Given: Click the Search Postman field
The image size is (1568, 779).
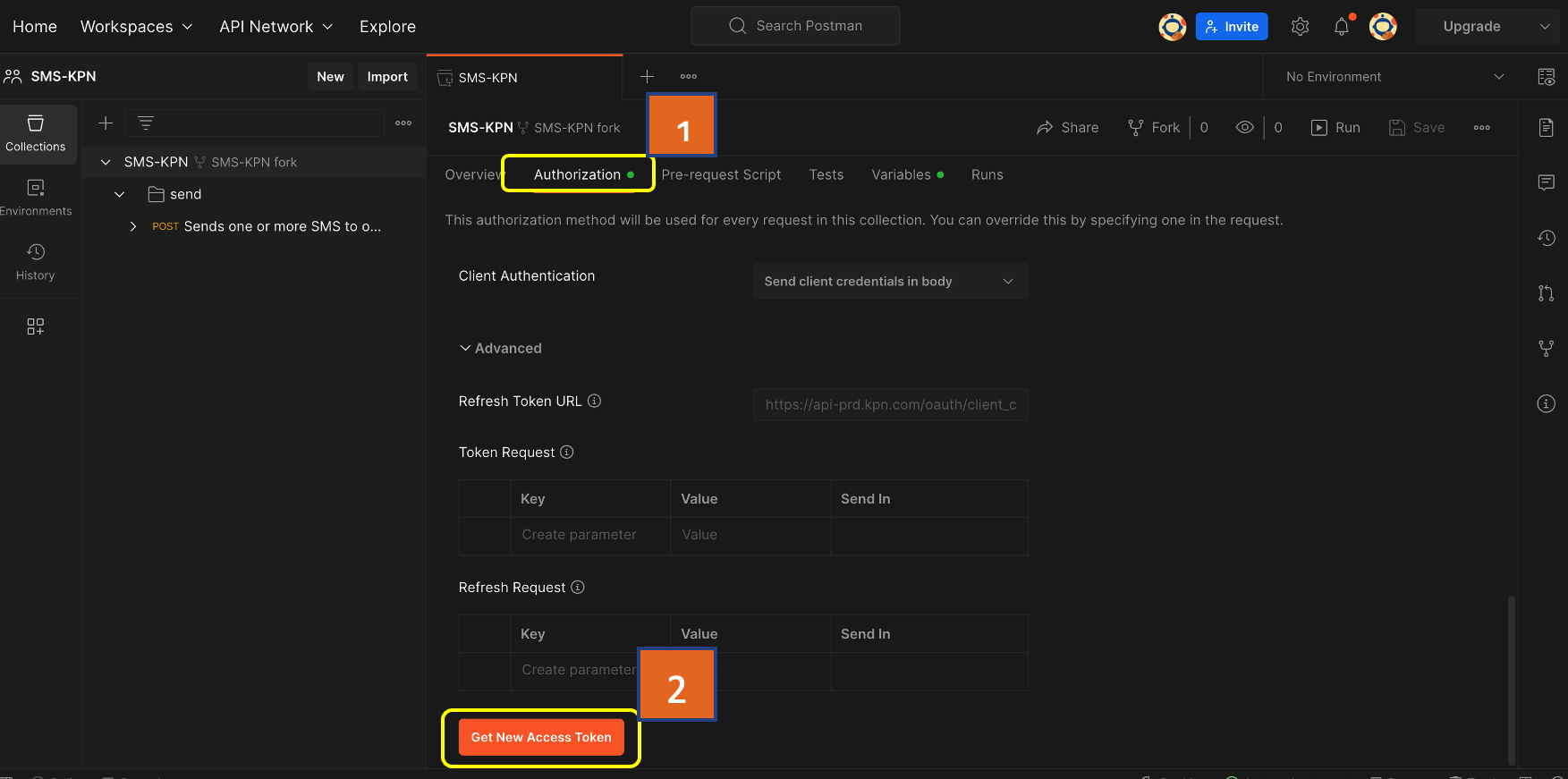Looking at the screenshot, I should (x=795, y=26).
